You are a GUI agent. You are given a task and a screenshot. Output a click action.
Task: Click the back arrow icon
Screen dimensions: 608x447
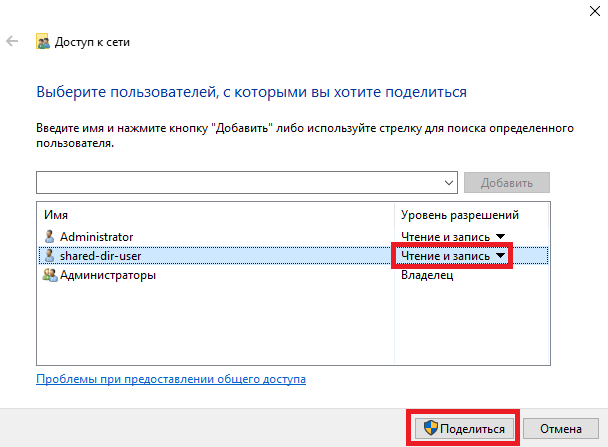coord(12,41)
